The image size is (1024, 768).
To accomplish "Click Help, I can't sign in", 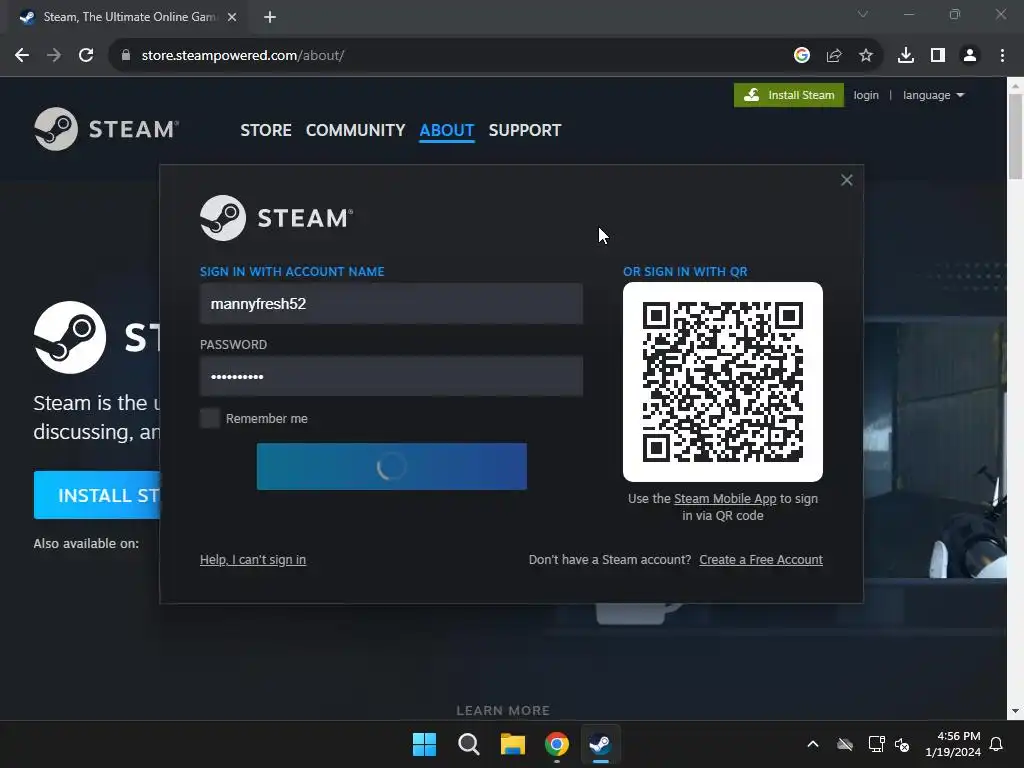I will tap(253, 560).
